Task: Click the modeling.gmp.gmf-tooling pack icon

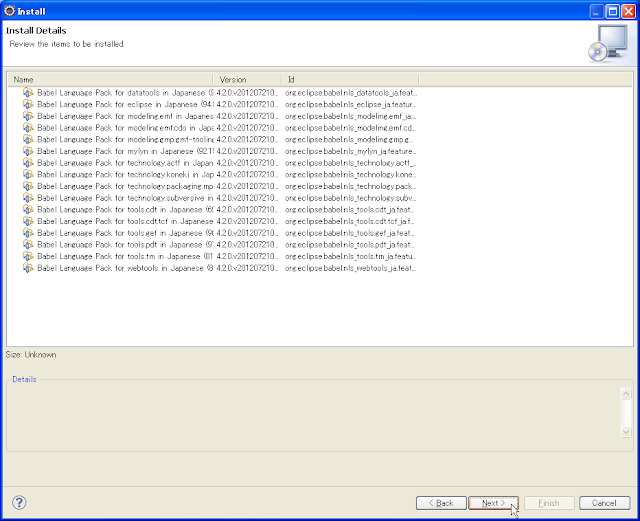Action: tap(28, 139)
